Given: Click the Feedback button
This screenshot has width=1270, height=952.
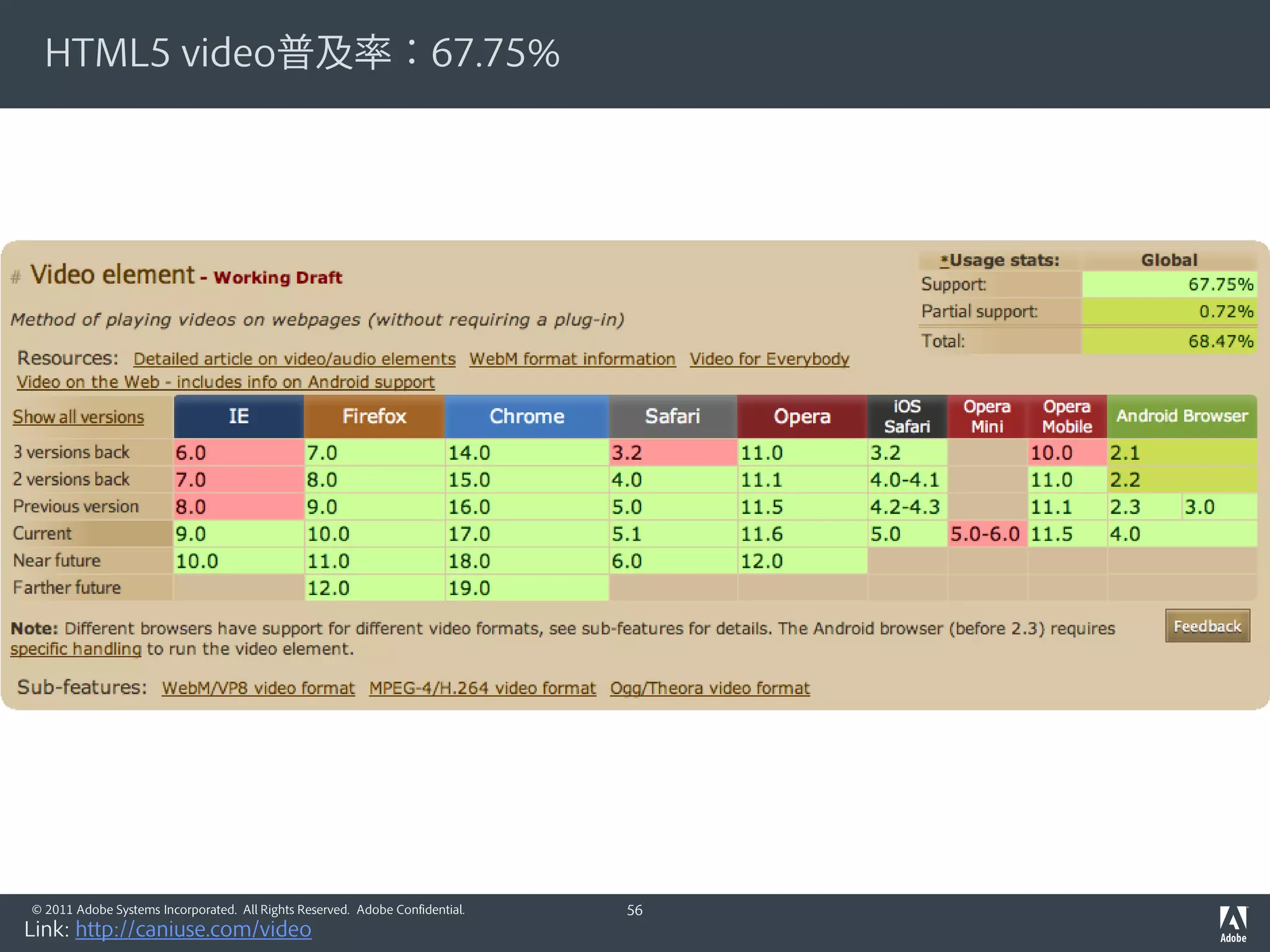Looking at the screenshot, I should point(1207,626).
